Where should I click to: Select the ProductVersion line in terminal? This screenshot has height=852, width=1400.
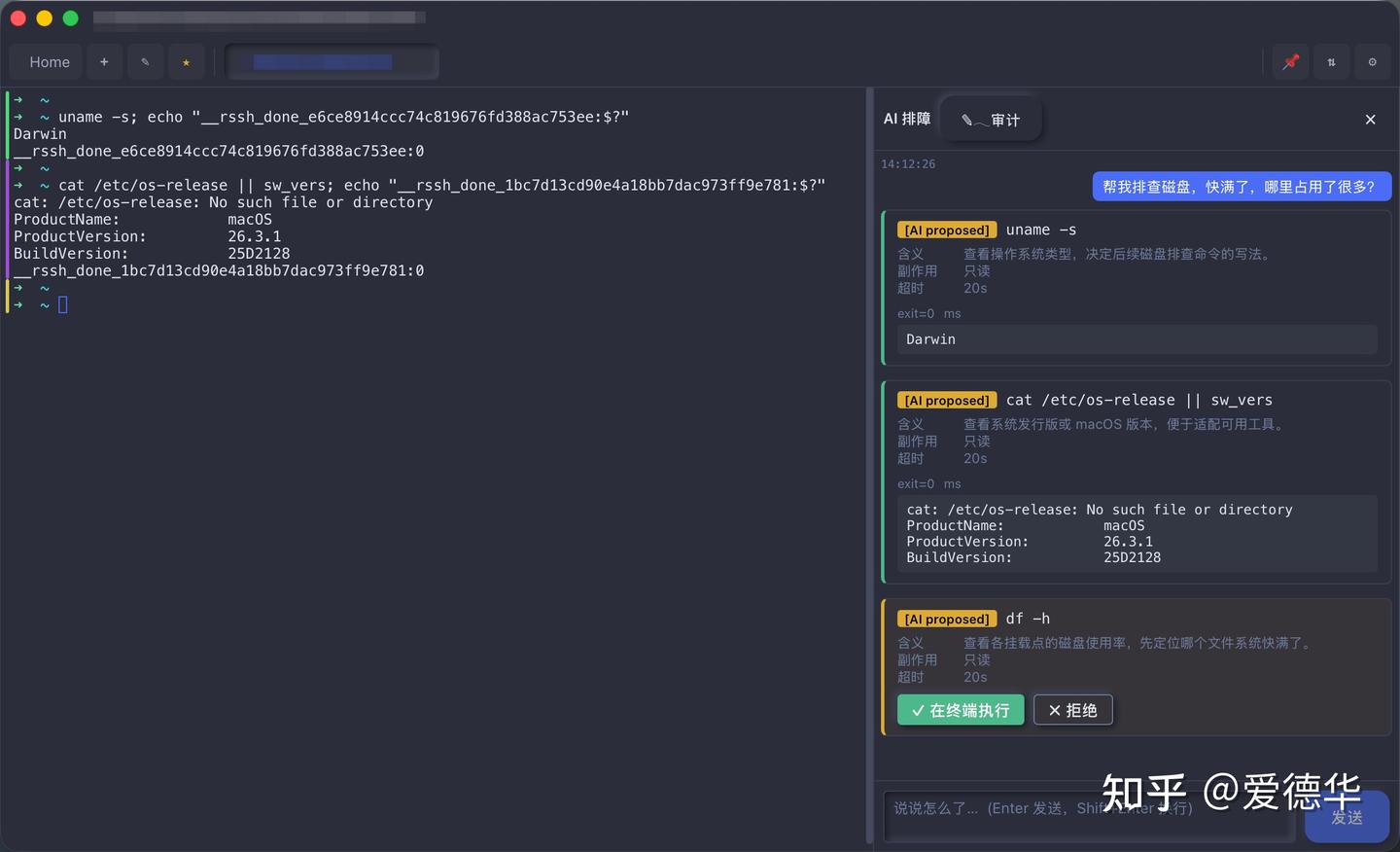148,236
